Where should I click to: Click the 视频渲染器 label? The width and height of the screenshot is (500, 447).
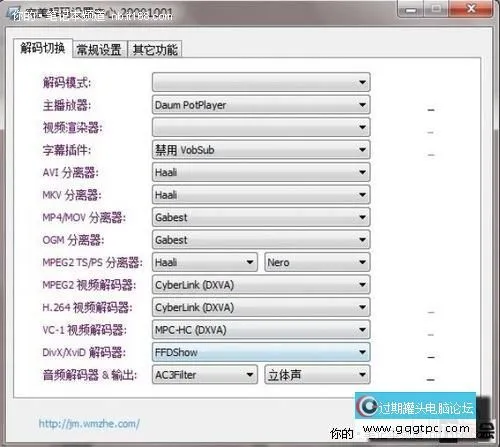(x=72, y=127)
